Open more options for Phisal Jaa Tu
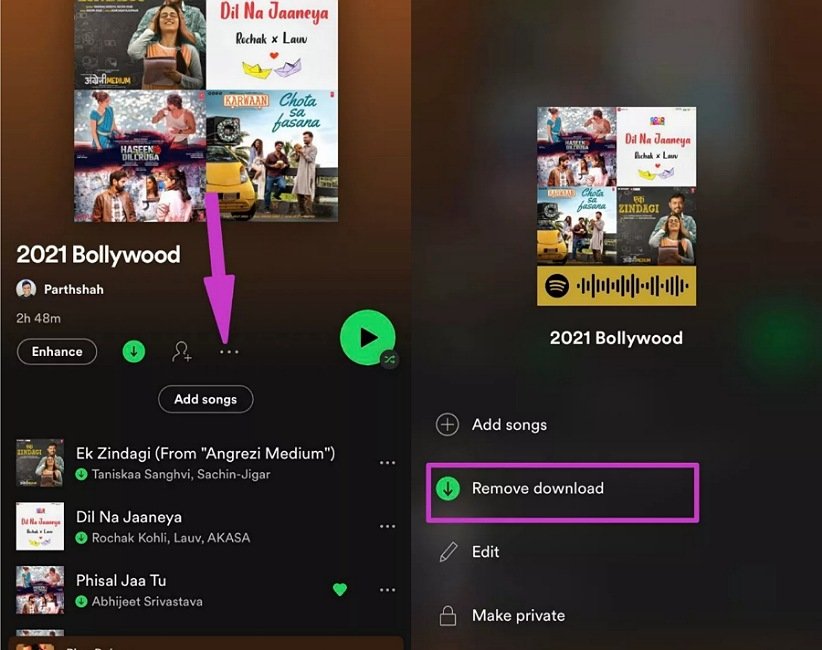Image resolution: width=822 pixels, height=650 pixels. coord(387,590)
